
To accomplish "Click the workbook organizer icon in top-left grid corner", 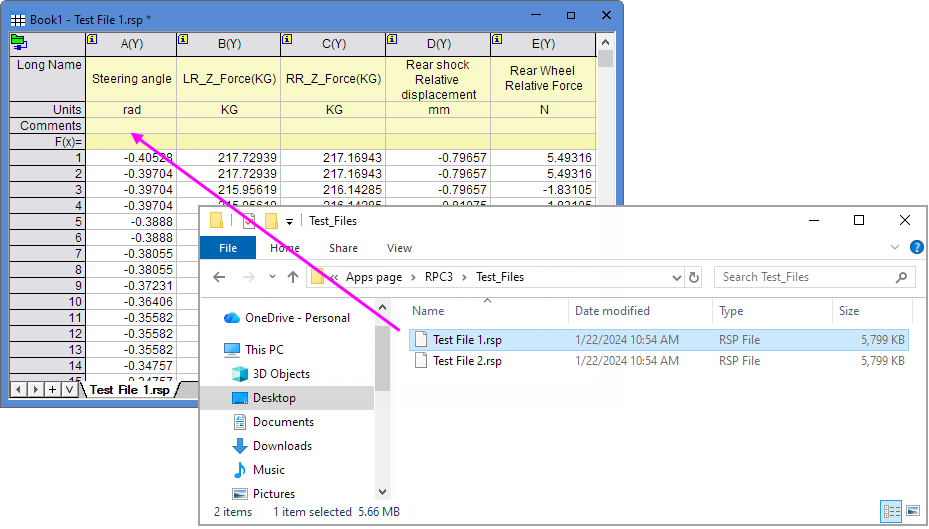I will [x=18, y=42].
